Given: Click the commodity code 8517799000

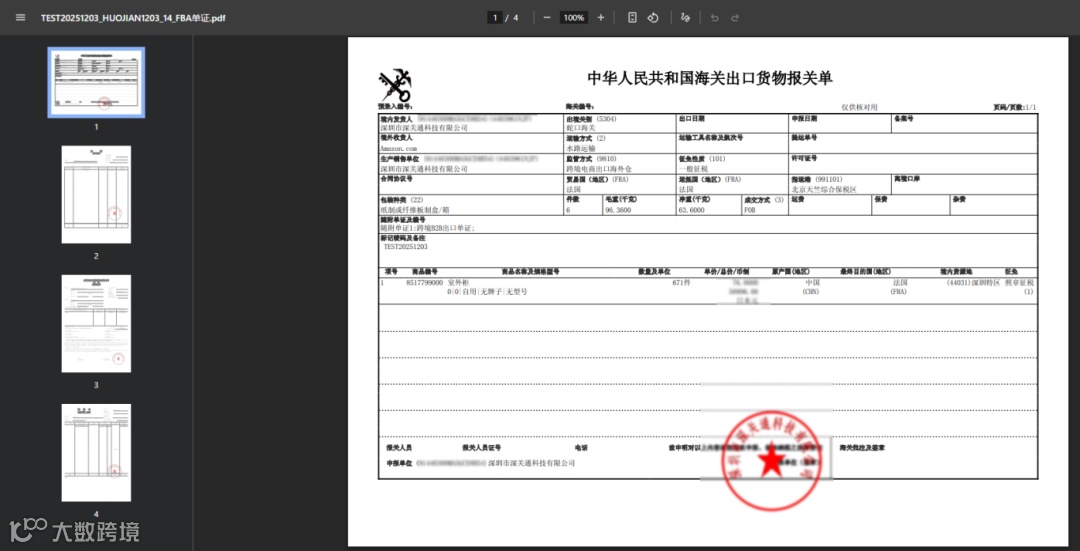Looking at the screenshot, I should pos(425,283).
